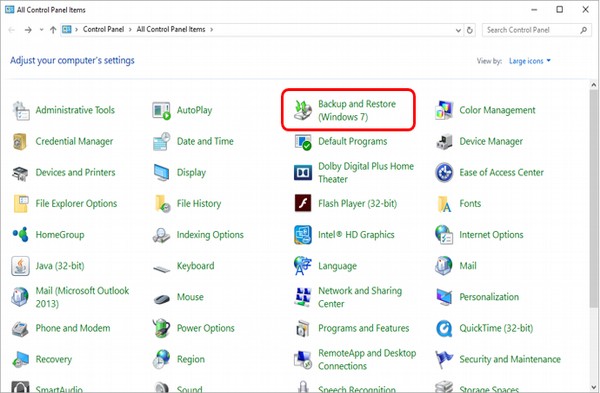Open the Java (32-bit) icon

(x=20, y=266)
